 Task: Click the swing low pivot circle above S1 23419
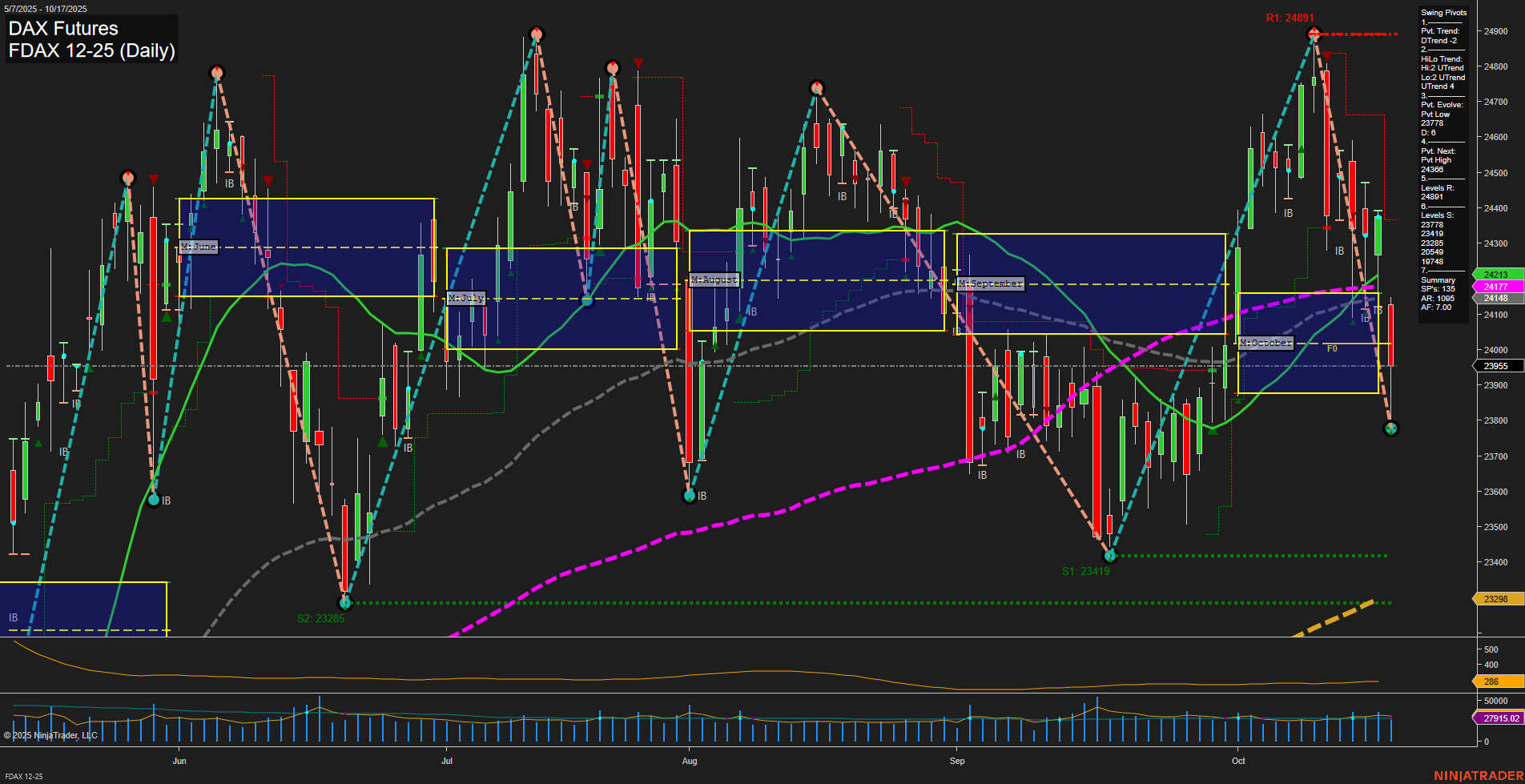point(1110,555)
